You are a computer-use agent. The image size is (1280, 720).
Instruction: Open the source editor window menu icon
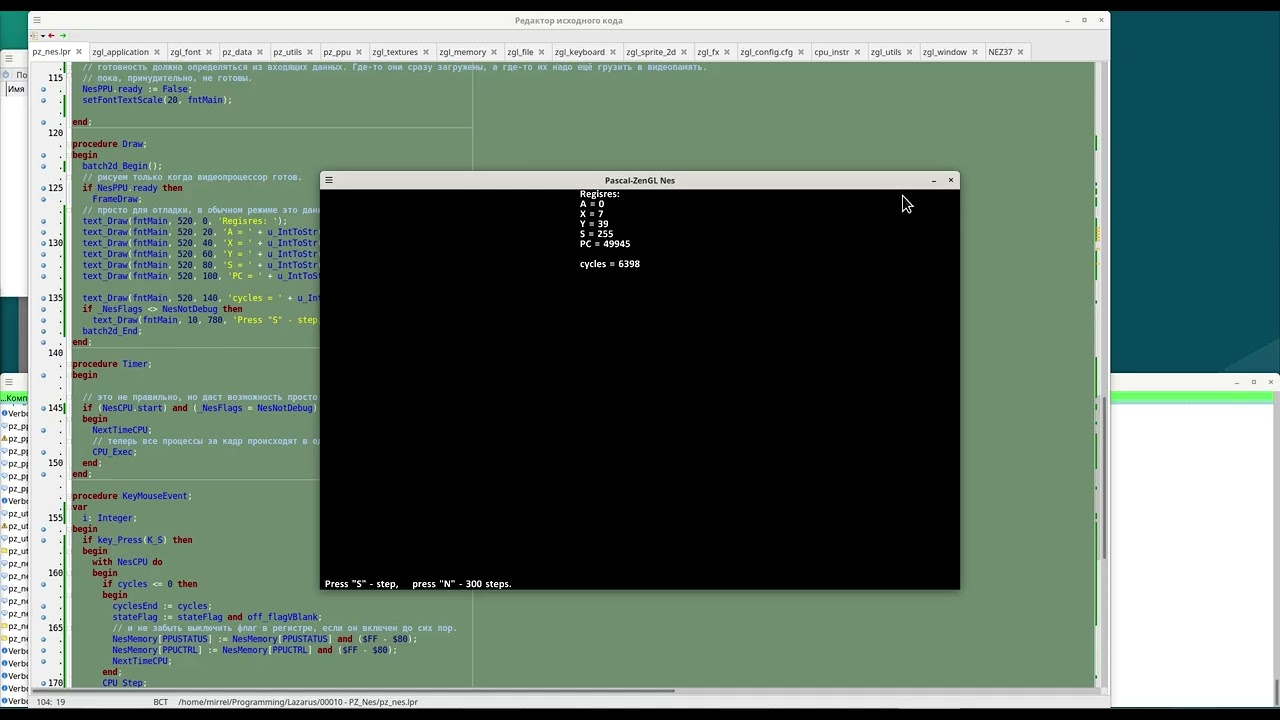[x=37, y=20]
